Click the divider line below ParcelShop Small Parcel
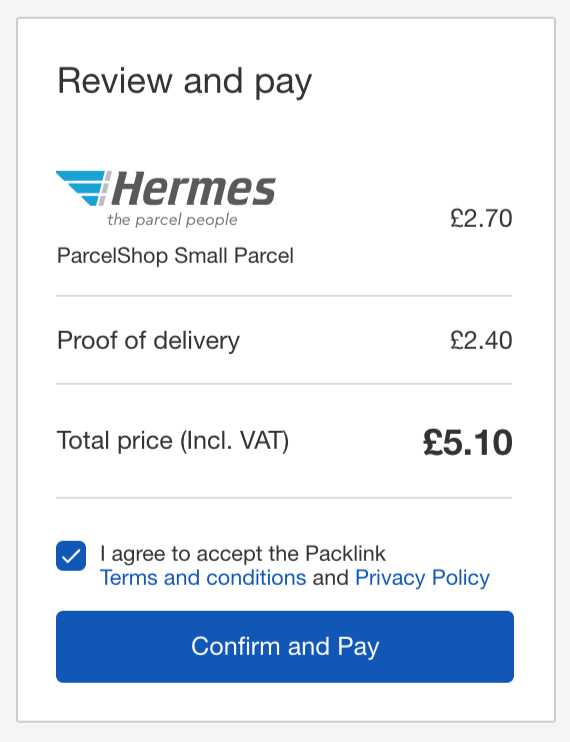570x742 pixels. point(284,296)
